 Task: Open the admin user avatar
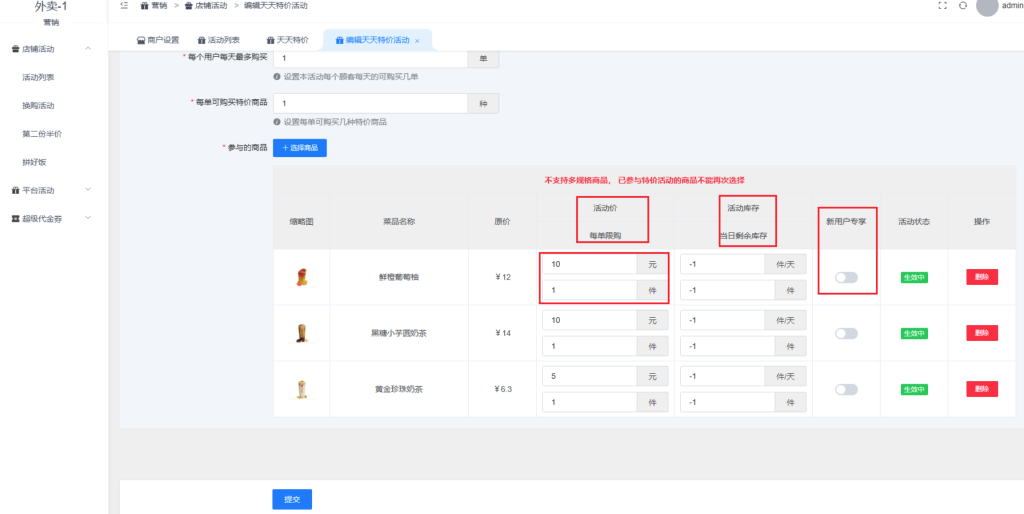pyautogui.click(x=987, y=6)
